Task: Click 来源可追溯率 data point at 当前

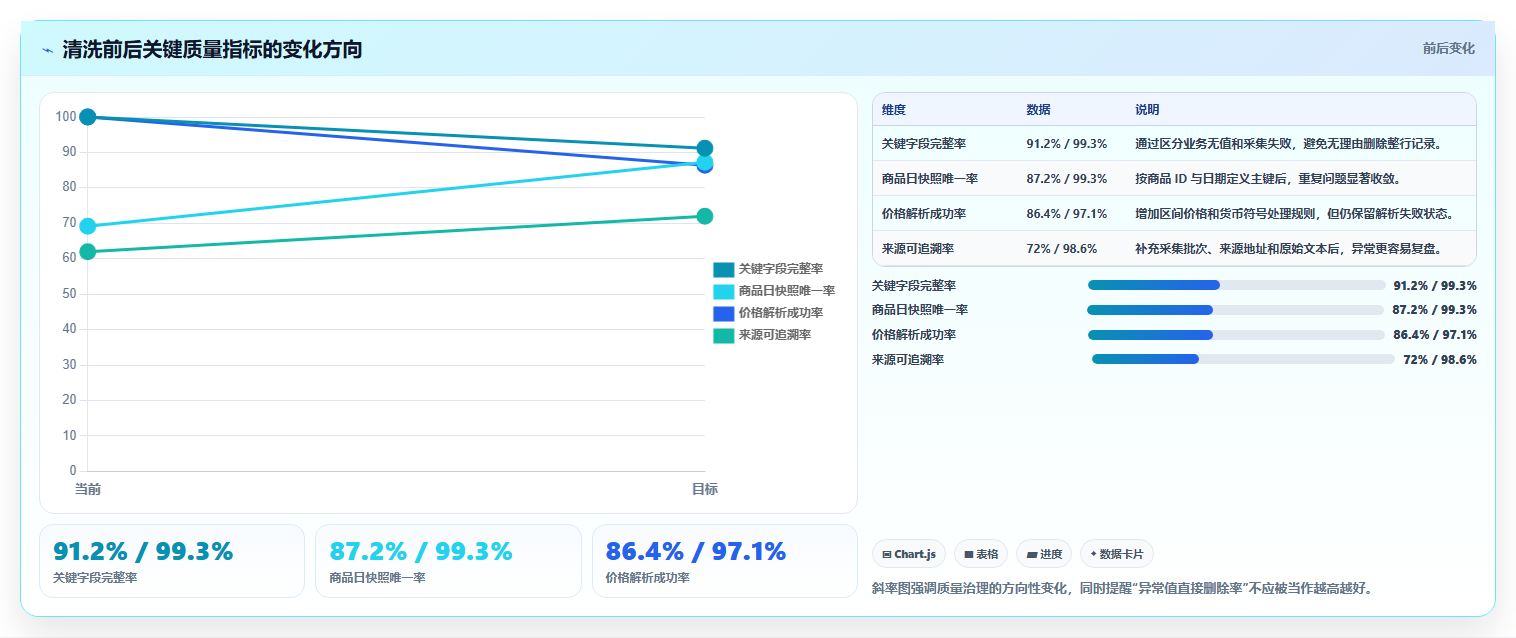Action: 88,251
